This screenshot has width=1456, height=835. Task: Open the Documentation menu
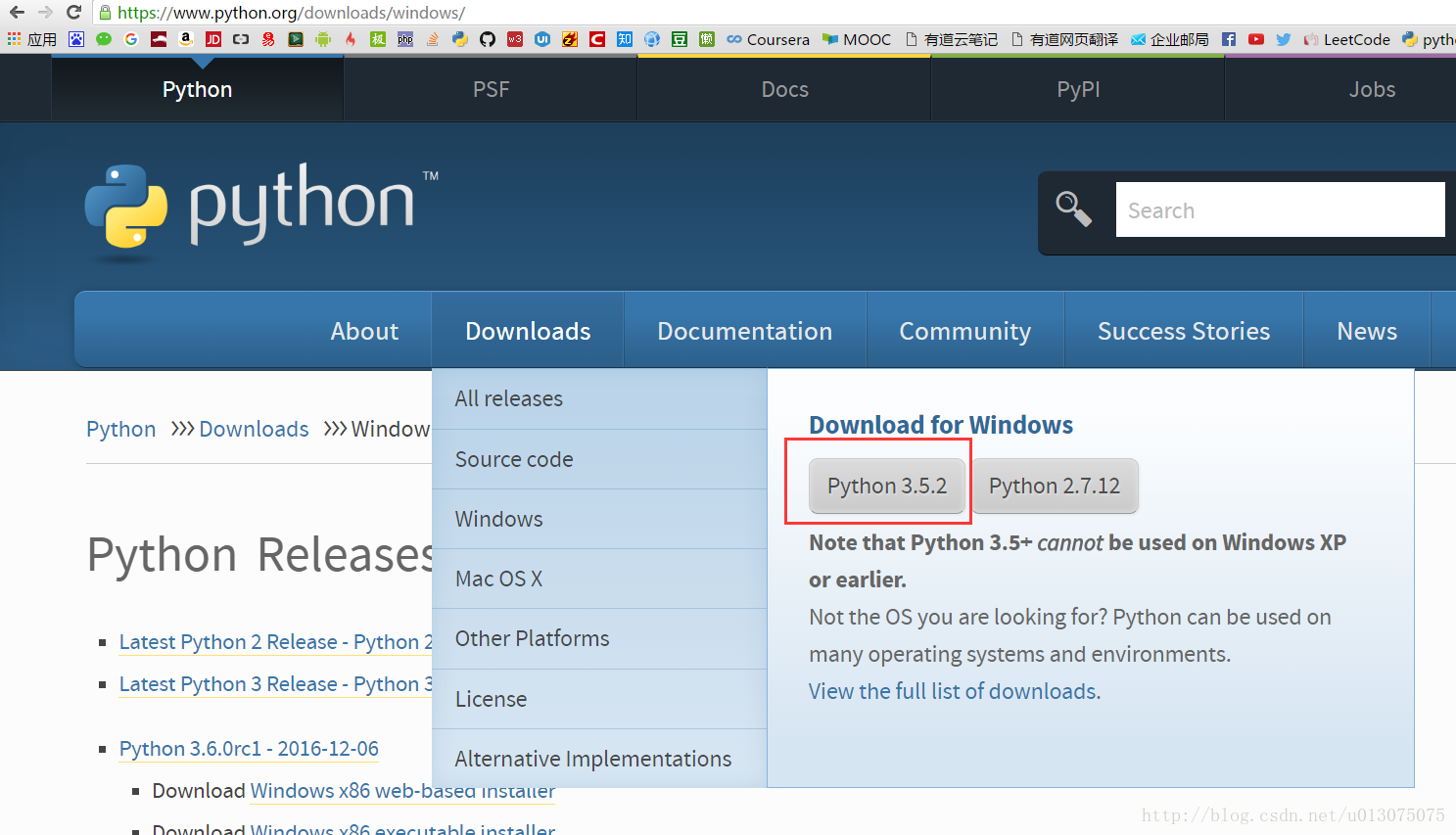point(744,331)
